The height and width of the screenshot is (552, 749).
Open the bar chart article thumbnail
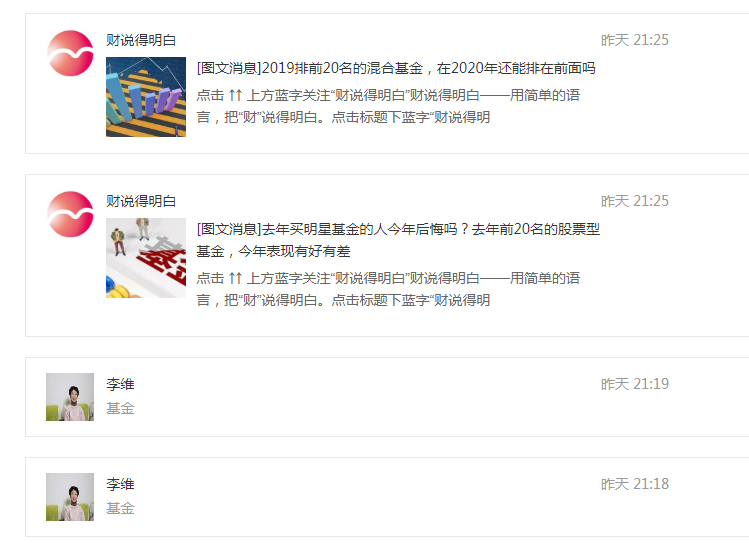[x=146, y=97]
